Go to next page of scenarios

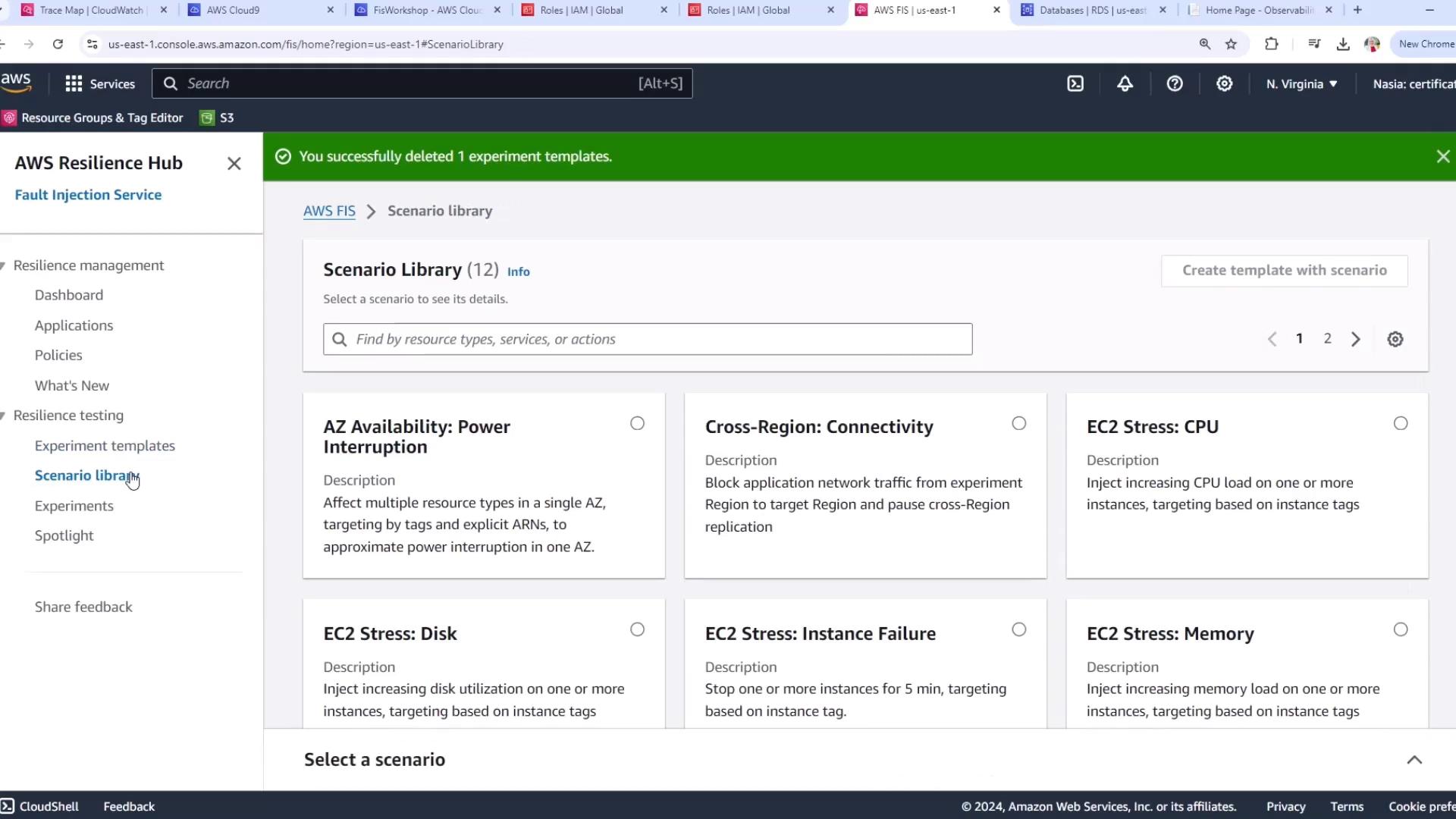[x=1356, y=339]
